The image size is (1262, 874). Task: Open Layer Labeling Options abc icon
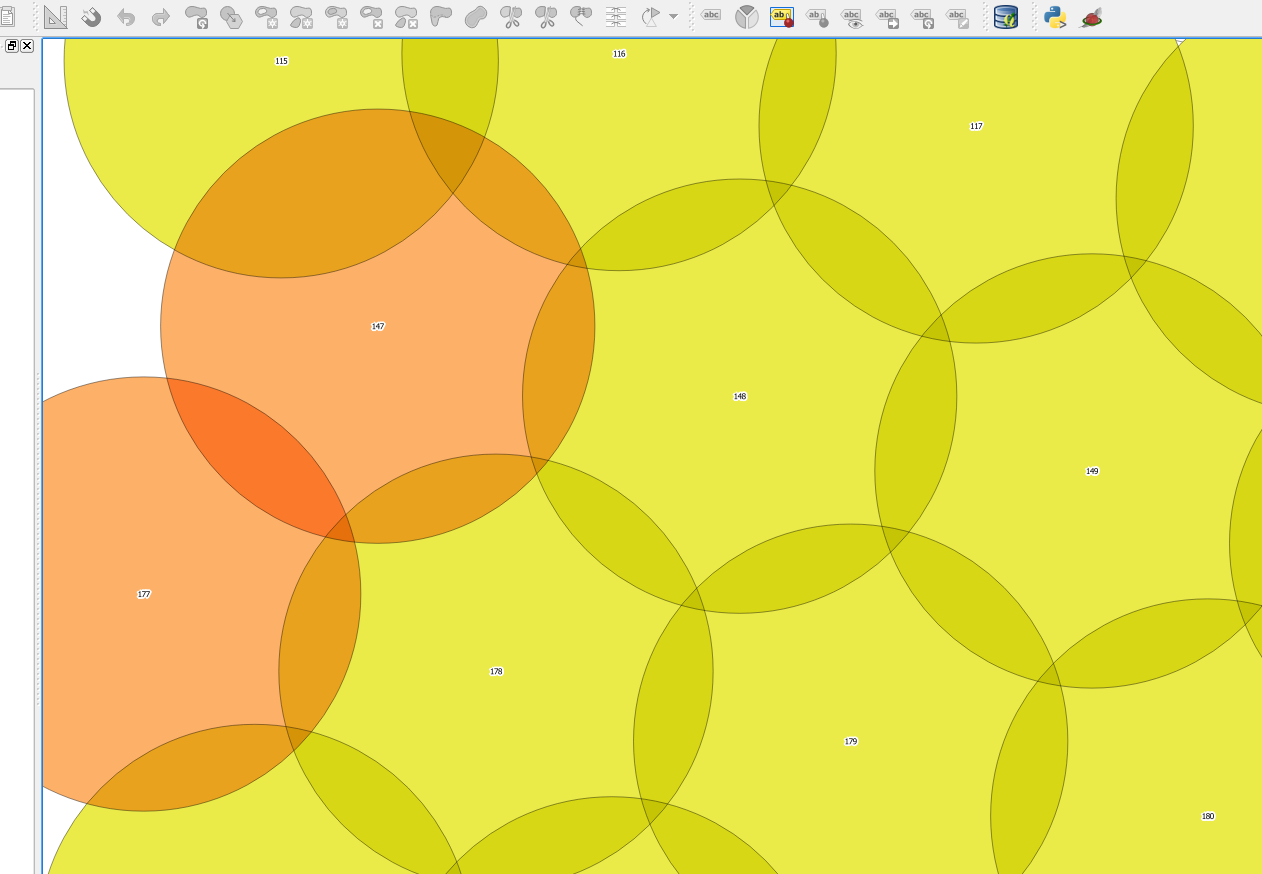click(x=711, y=15)
